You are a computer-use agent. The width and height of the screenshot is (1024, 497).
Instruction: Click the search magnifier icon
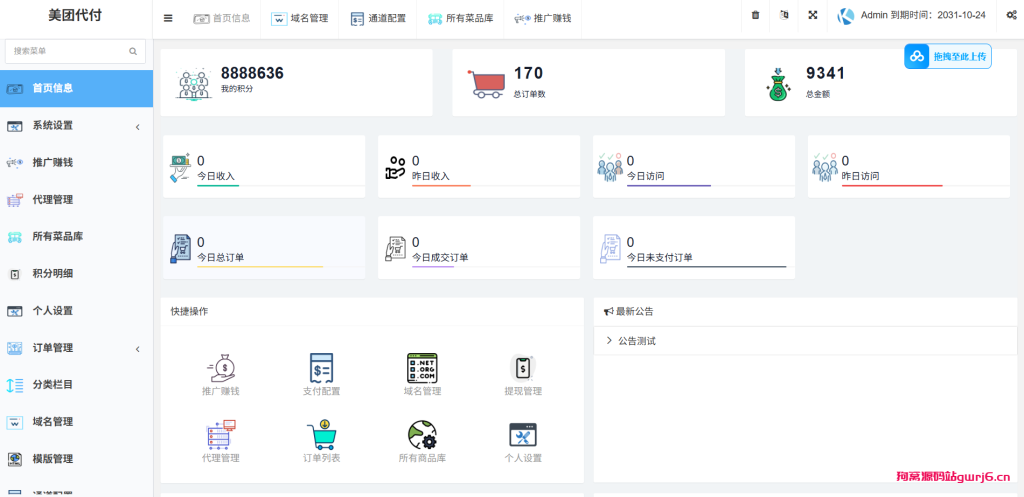tap(133, 51)
